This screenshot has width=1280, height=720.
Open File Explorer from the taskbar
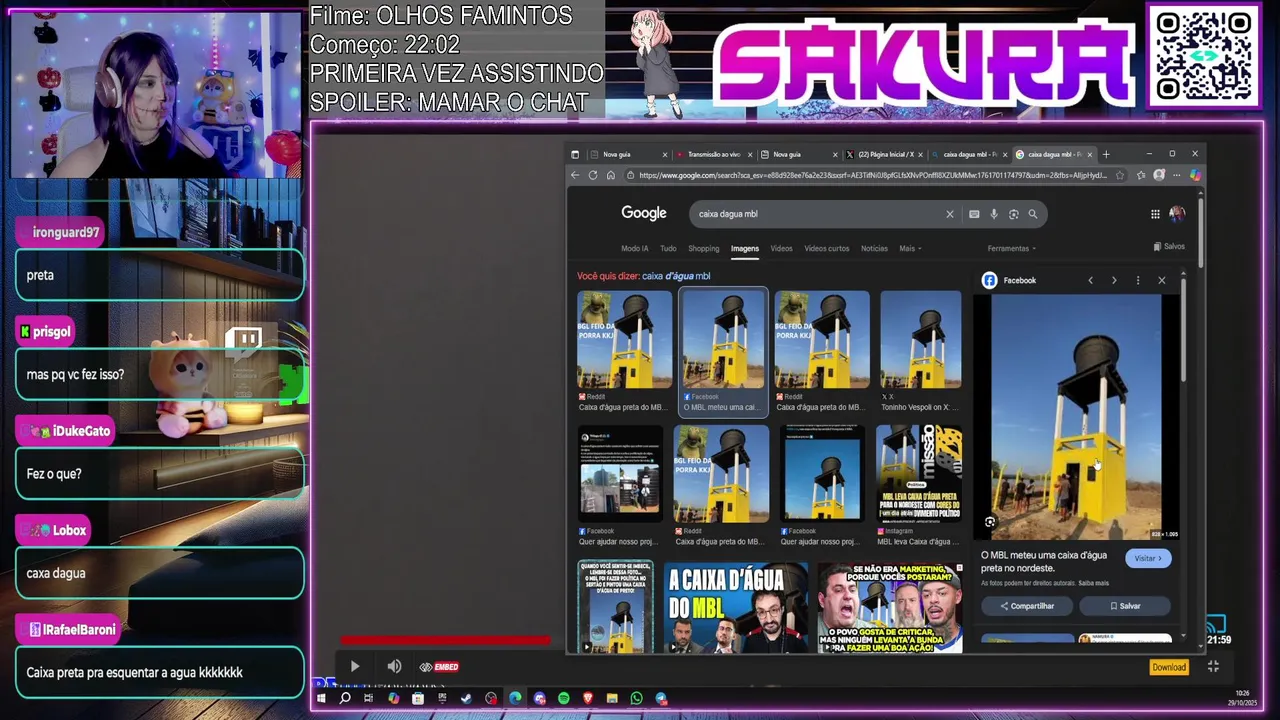pos(612,698)
